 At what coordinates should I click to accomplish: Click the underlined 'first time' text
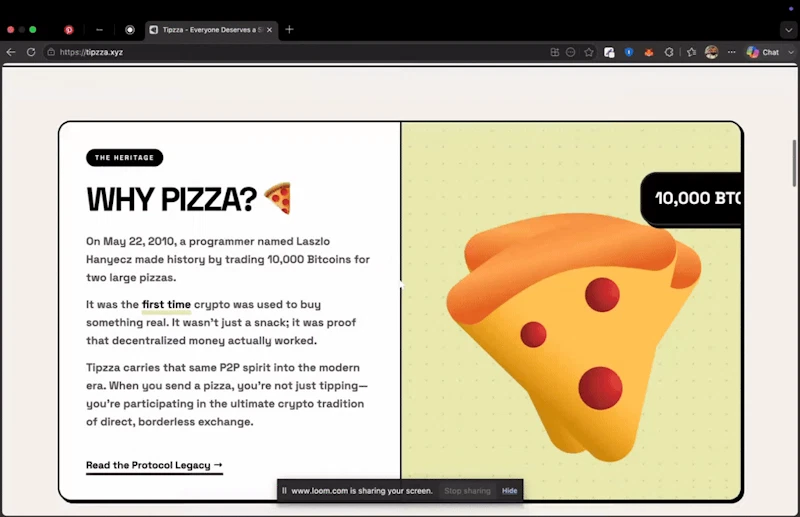click(x=166, y=305)
